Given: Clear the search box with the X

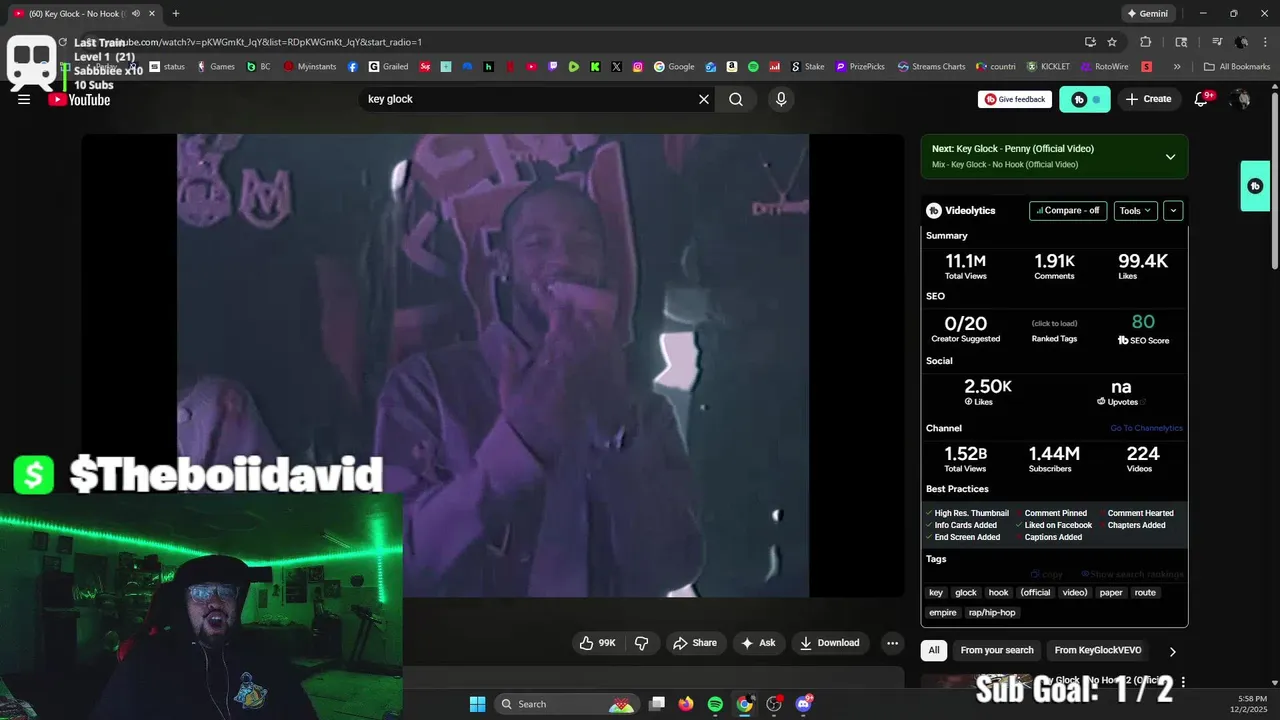Looking at the screenshot, I should (704, 99).
